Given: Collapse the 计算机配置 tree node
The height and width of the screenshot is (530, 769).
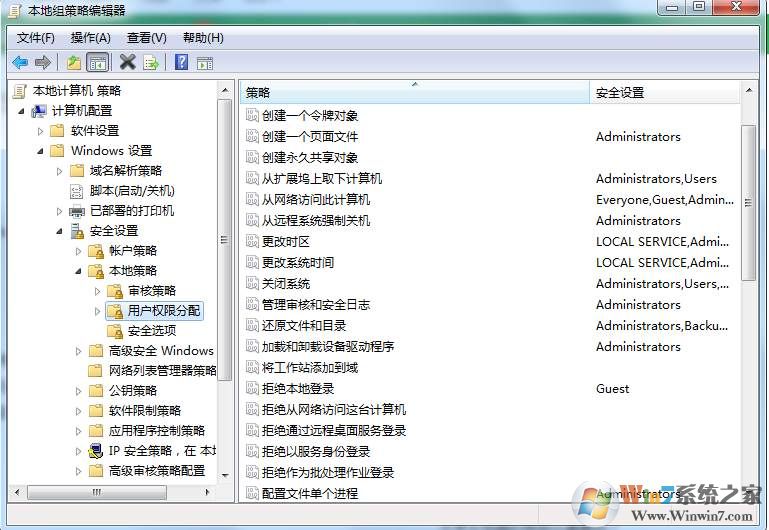Looking at the screenshot, I should [21, 111].
